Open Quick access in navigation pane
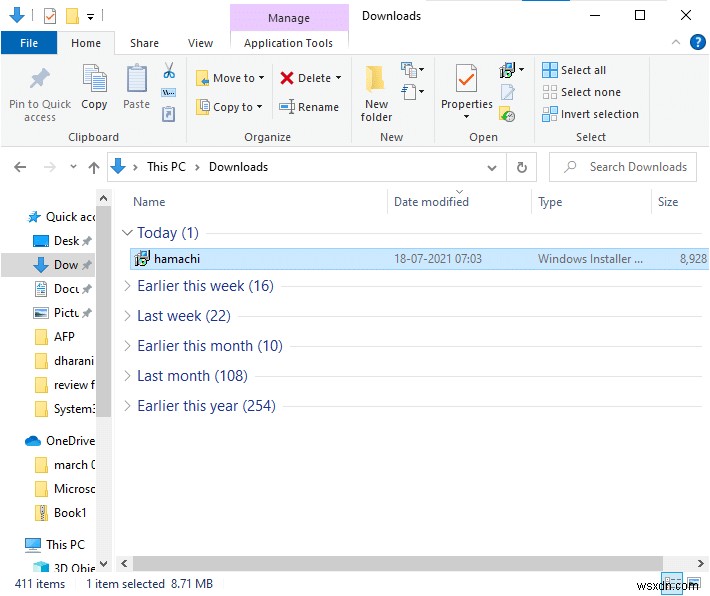Screen dimensions: 710x596 click(61, 217)
